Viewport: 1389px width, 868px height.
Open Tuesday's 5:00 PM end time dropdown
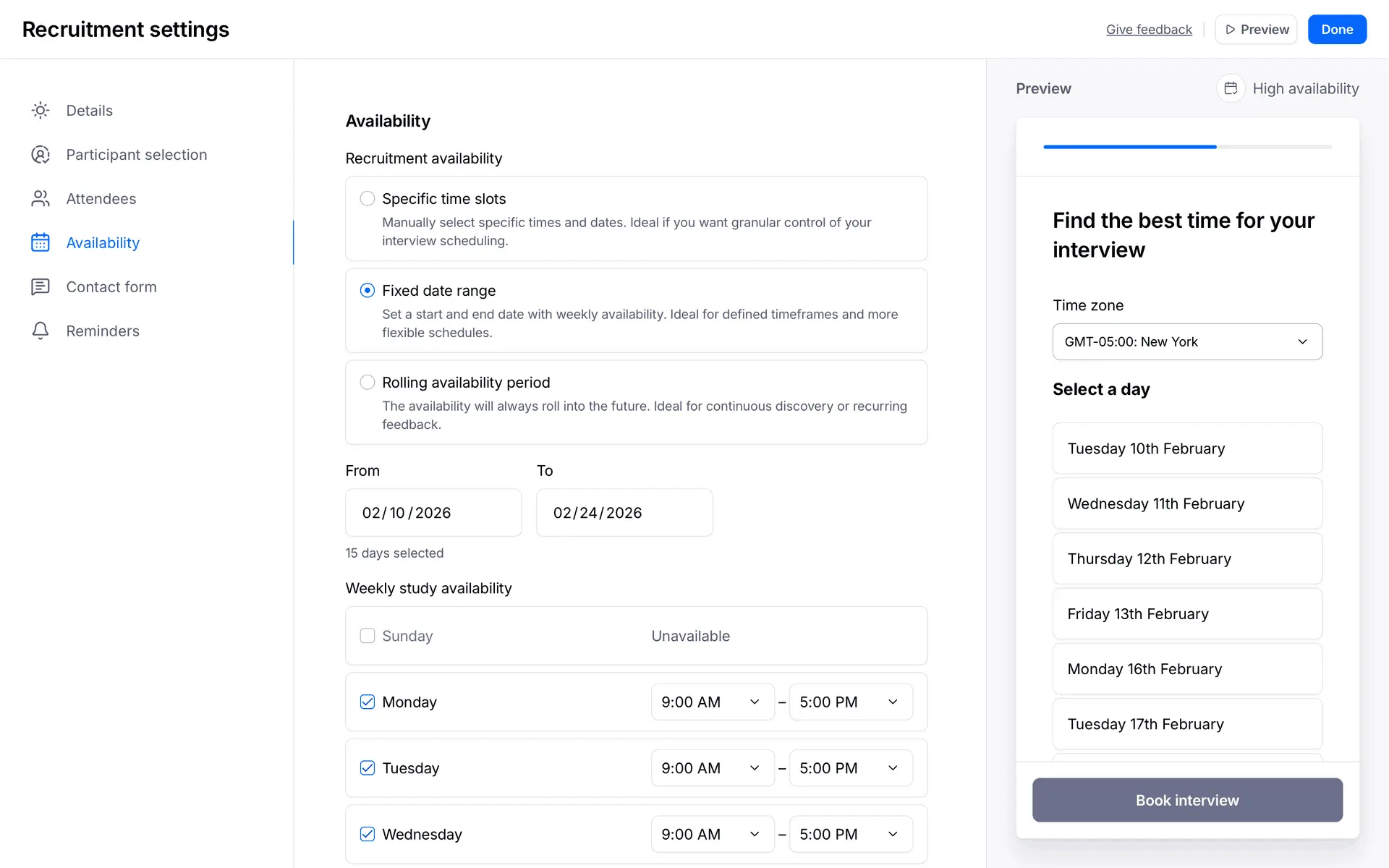click(850, 768)
